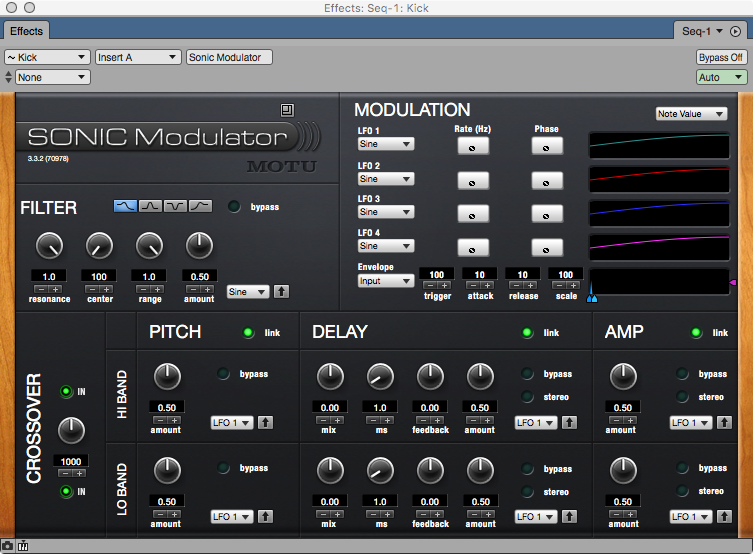The height and width of the screenshot is (554, 753).
Task: Open the Envelope Input source dropdown
Action: 386,280
